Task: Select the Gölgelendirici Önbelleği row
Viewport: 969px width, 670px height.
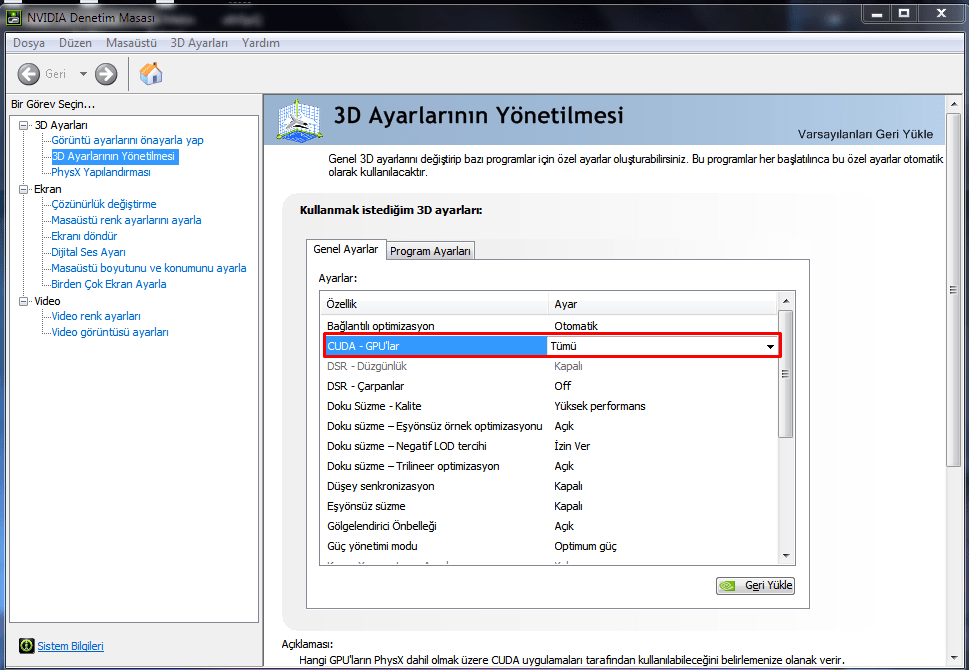Action: click(549, 526)
